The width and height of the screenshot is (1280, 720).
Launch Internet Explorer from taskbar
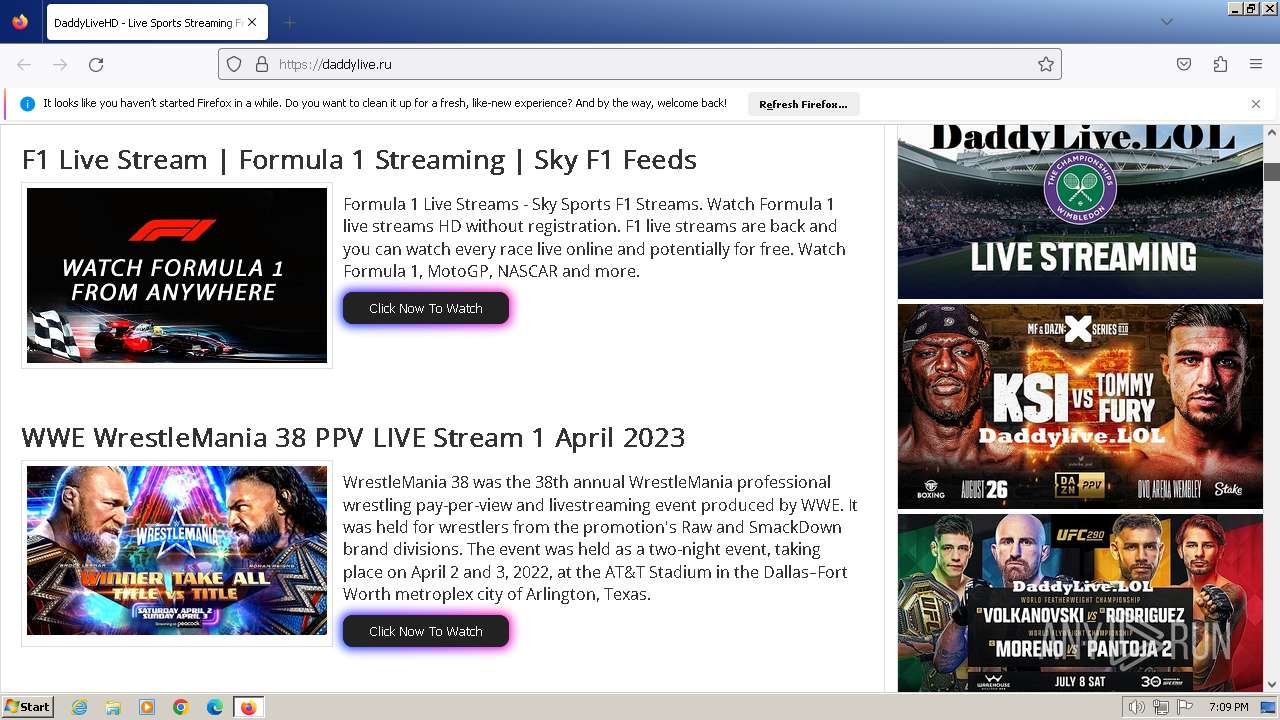pyautogui.click(x=79, y=707)
